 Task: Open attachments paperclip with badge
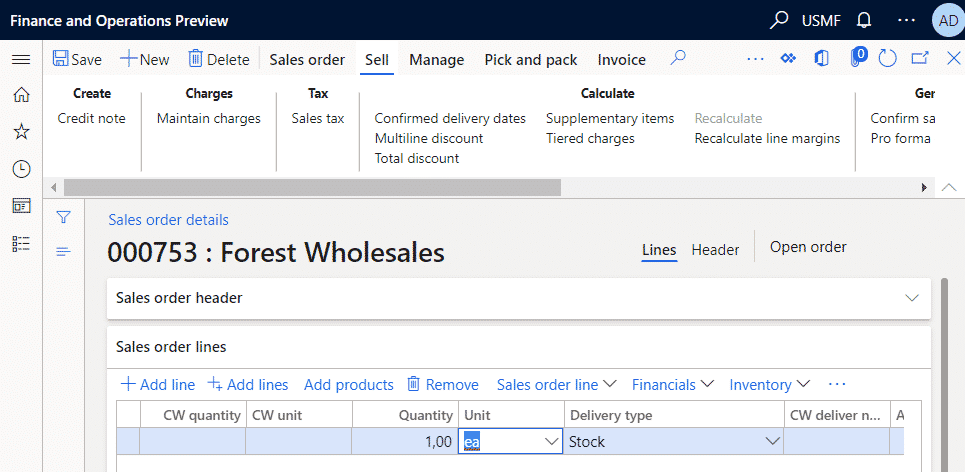857,57
